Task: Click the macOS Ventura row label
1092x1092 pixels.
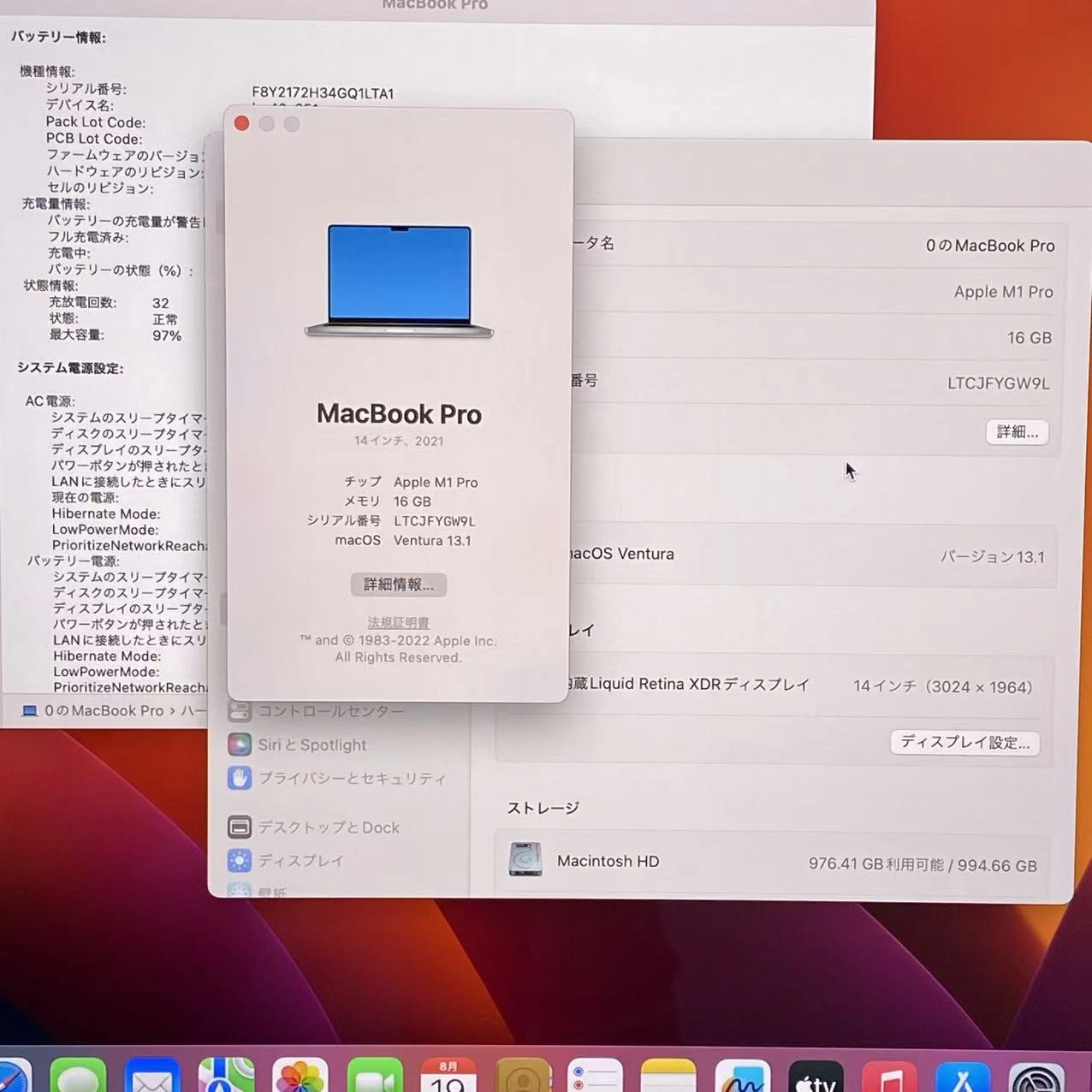Action: tap(622, 554)
